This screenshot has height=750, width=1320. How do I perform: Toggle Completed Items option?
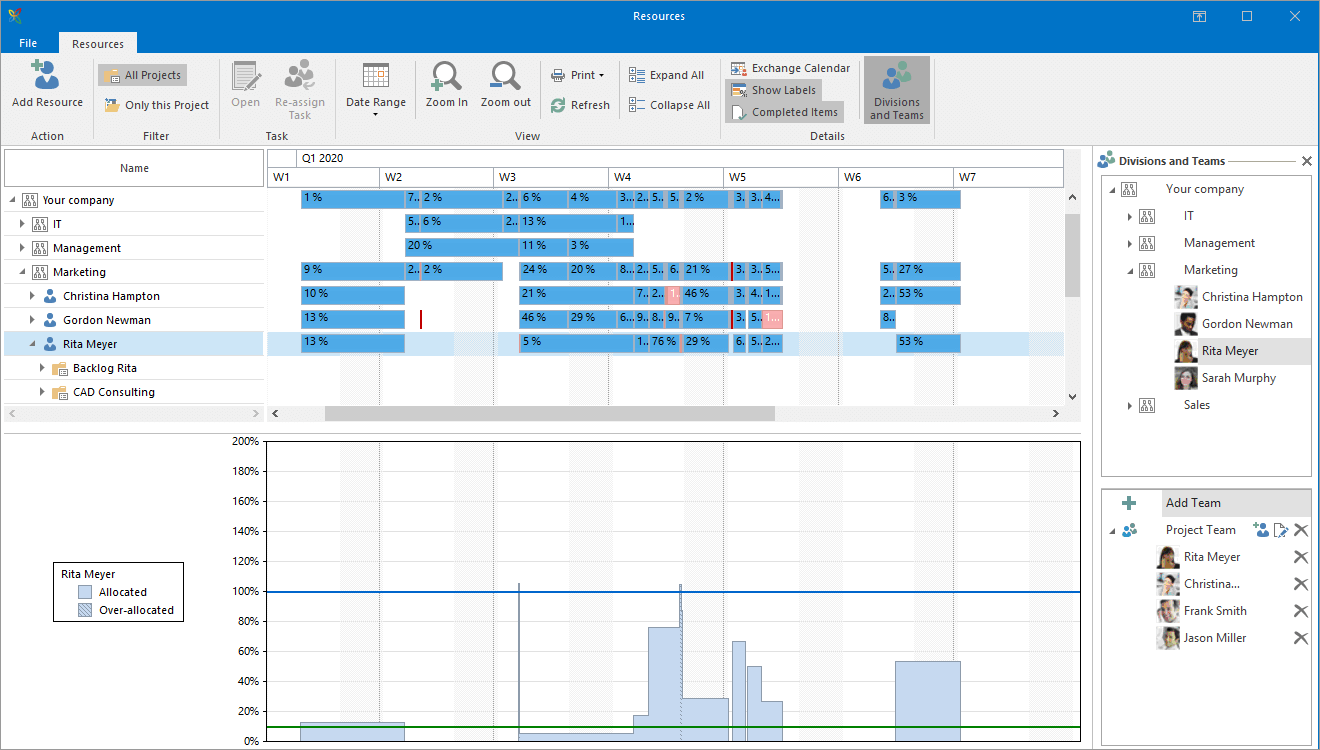(x=785, y=112)
